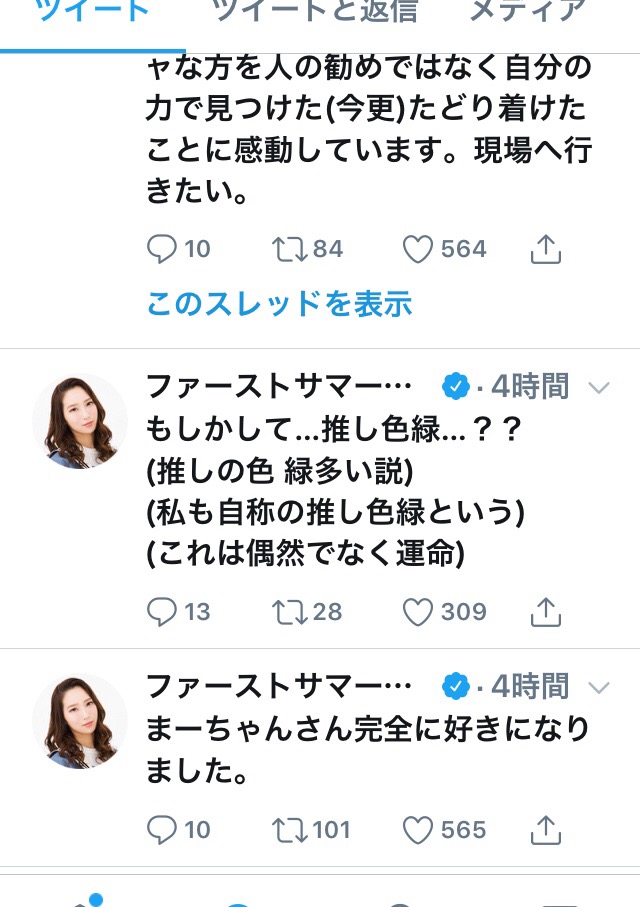Open このスレッドを表示 thread link
640x907 pixels.
(x=279, y=304)
